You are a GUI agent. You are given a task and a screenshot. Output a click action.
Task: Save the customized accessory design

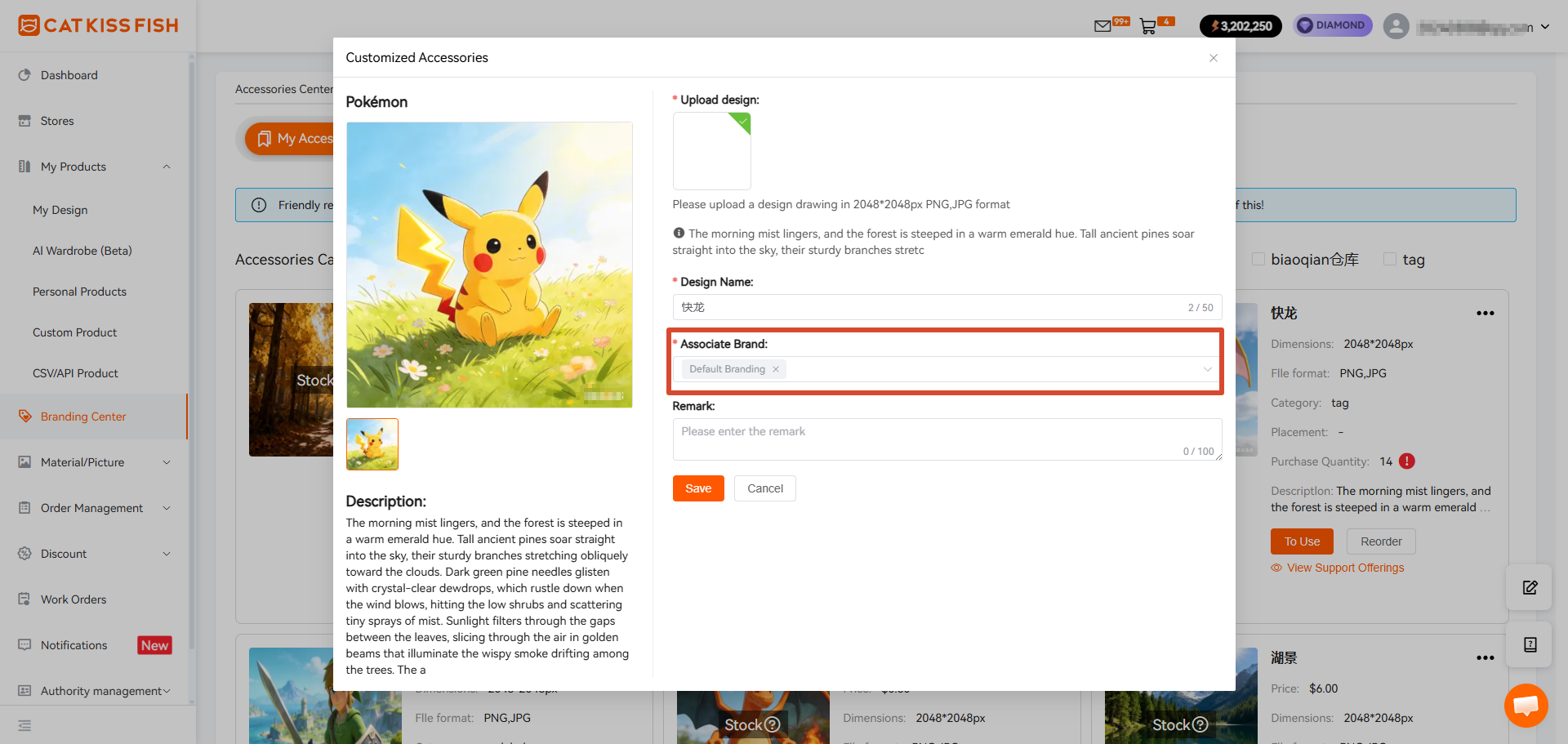click(x=698, y=488)
